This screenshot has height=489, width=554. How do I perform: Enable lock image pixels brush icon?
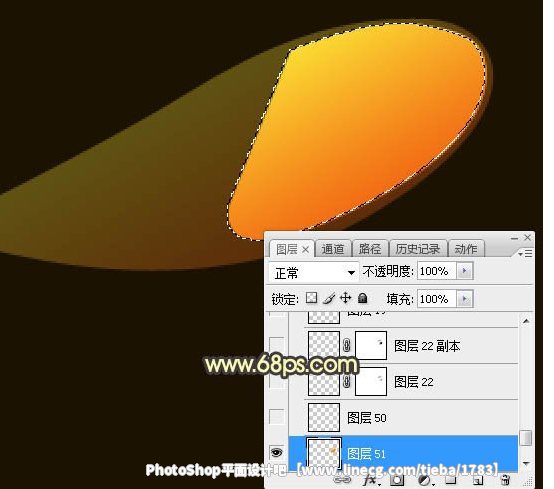(329, 298)
